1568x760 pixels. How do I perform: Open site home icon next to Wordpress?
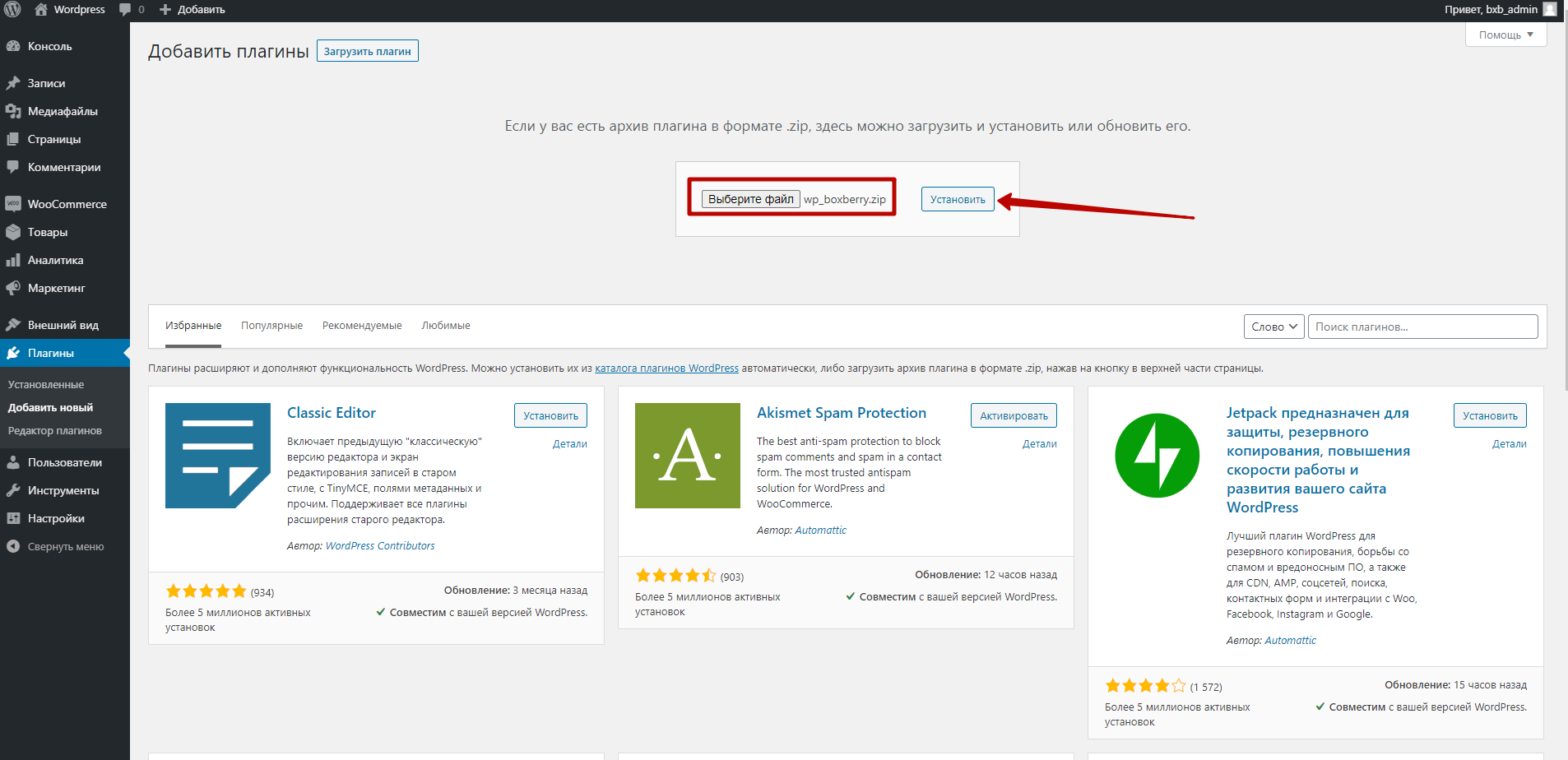pyautogui.click(x=41, y=10)
